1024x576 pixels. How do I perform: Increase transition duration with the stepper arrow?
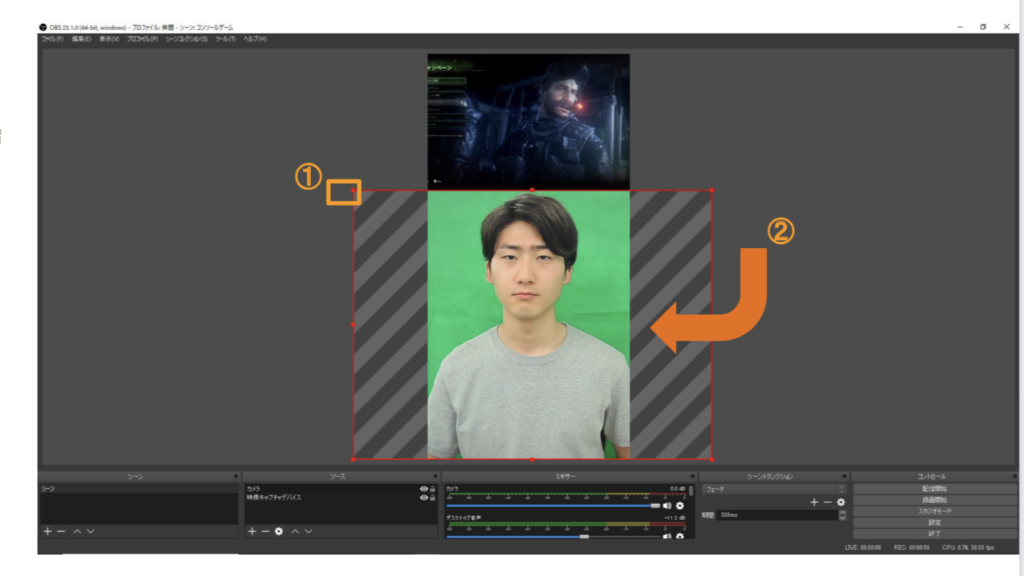click(x=842, y=512)
